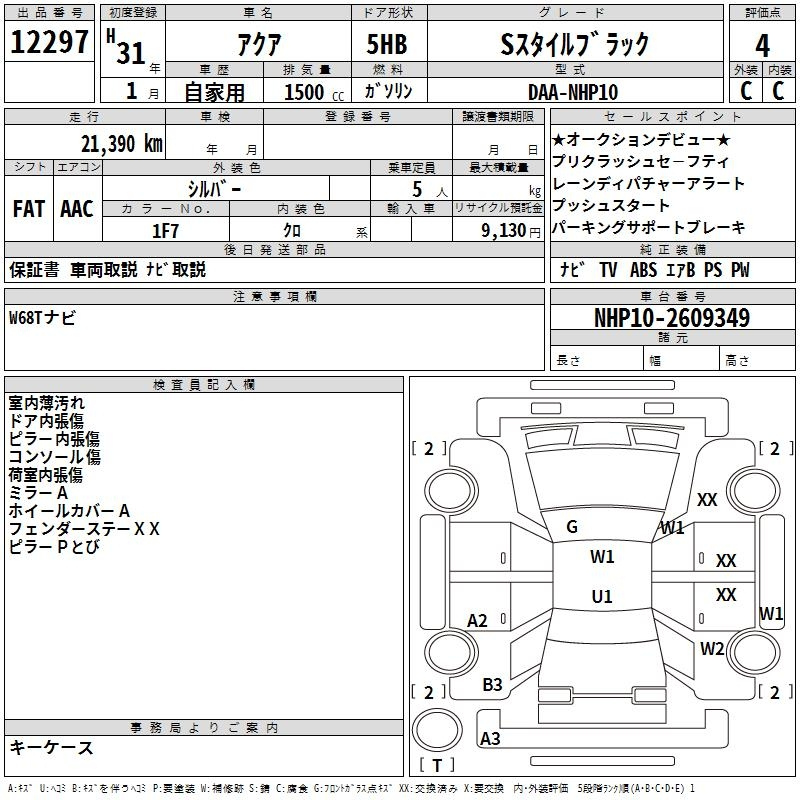Screen dimensions: 800x800
Task: Select the model code DAA-NHP10
Action: [573, 92]
